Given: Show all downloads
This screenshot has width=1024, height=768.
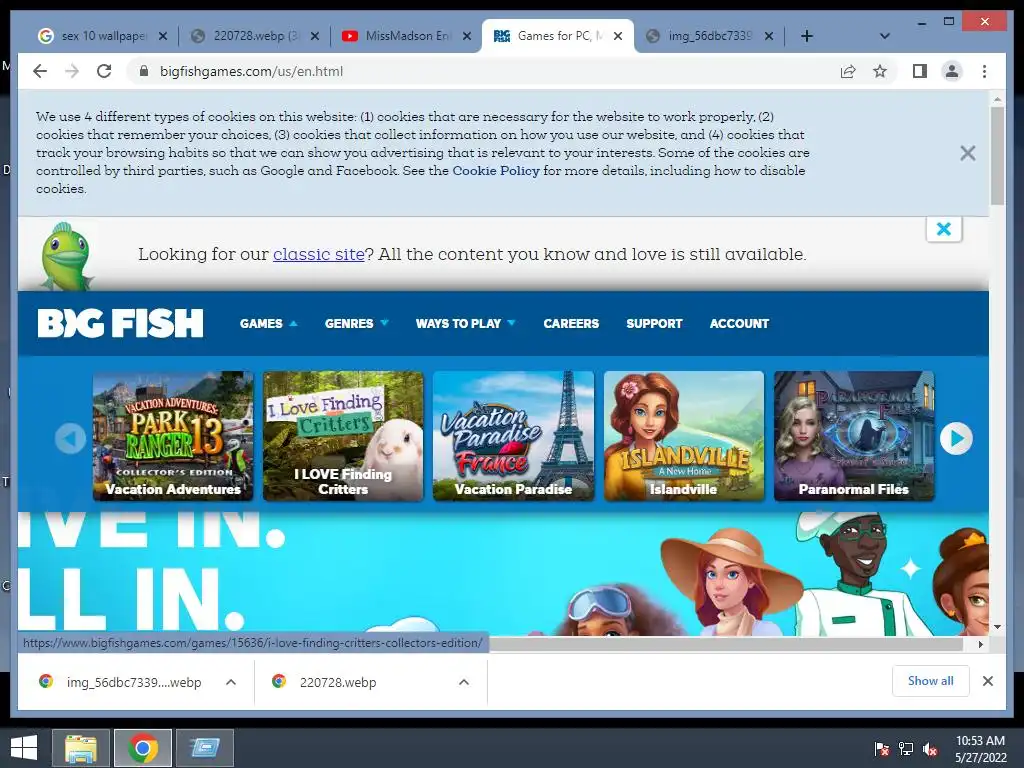Looking at the screenshot, I should (930, 681).
